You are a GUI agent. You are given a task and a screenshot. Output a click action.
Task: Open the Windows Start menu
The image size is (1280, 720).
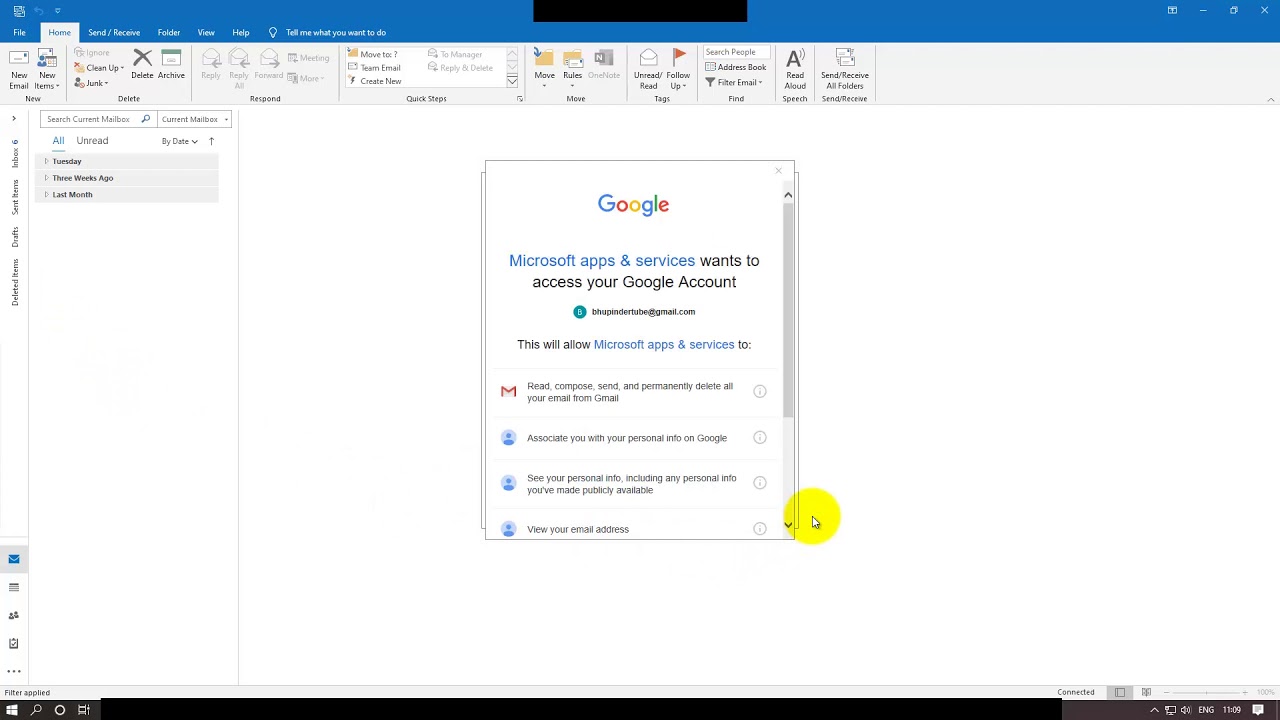point(12,710)
